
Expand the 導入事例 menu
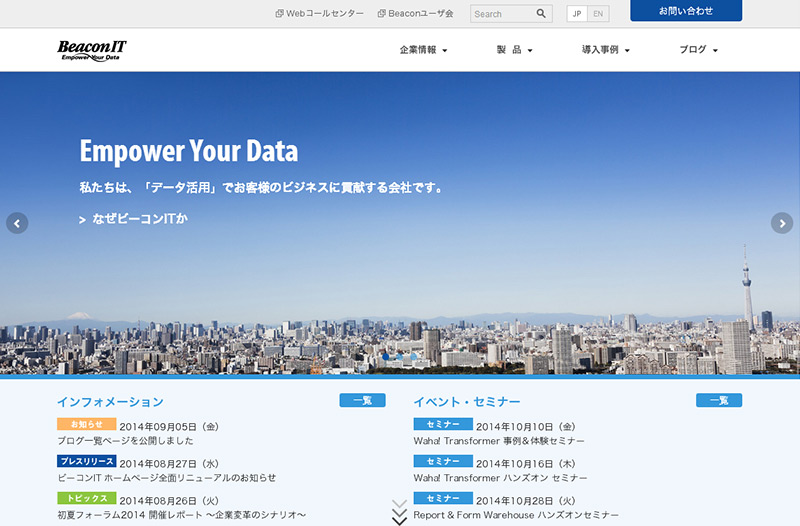606,50
